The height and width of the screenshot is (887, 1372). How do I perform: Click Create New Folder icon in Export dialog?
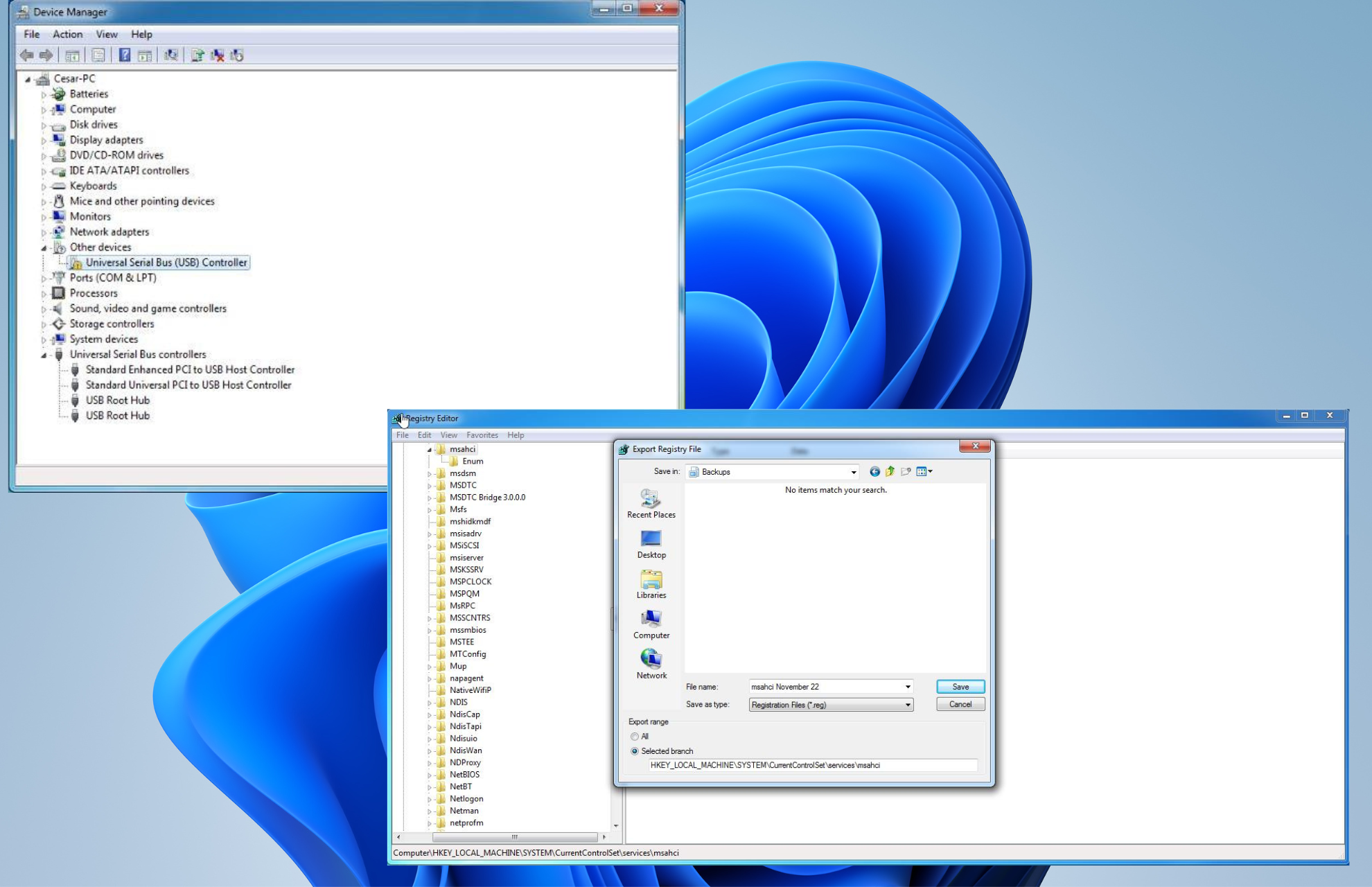click(x=906, y=471)
